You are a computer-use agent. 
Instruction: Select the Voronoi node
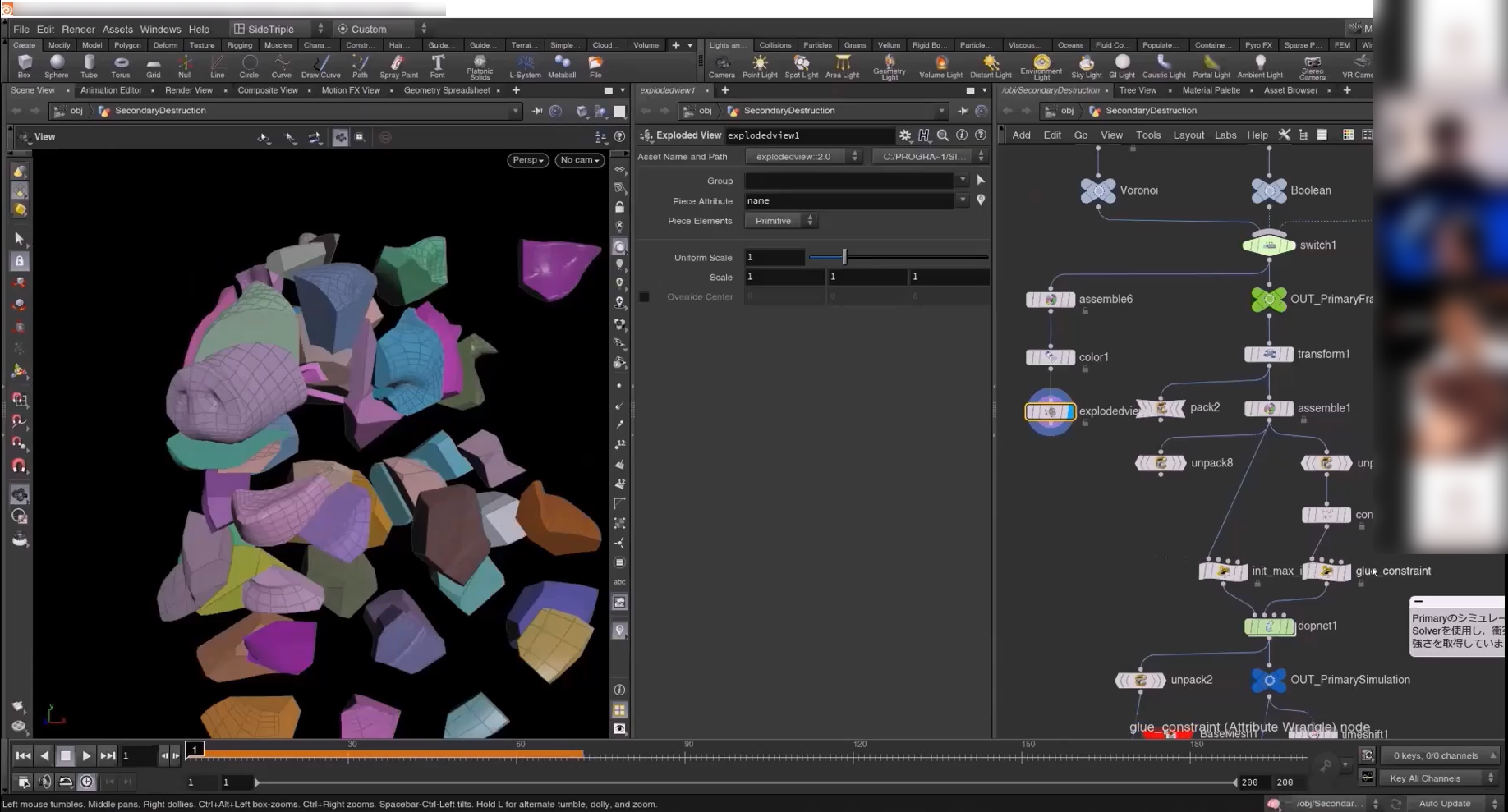click(x=1098, y=190)
